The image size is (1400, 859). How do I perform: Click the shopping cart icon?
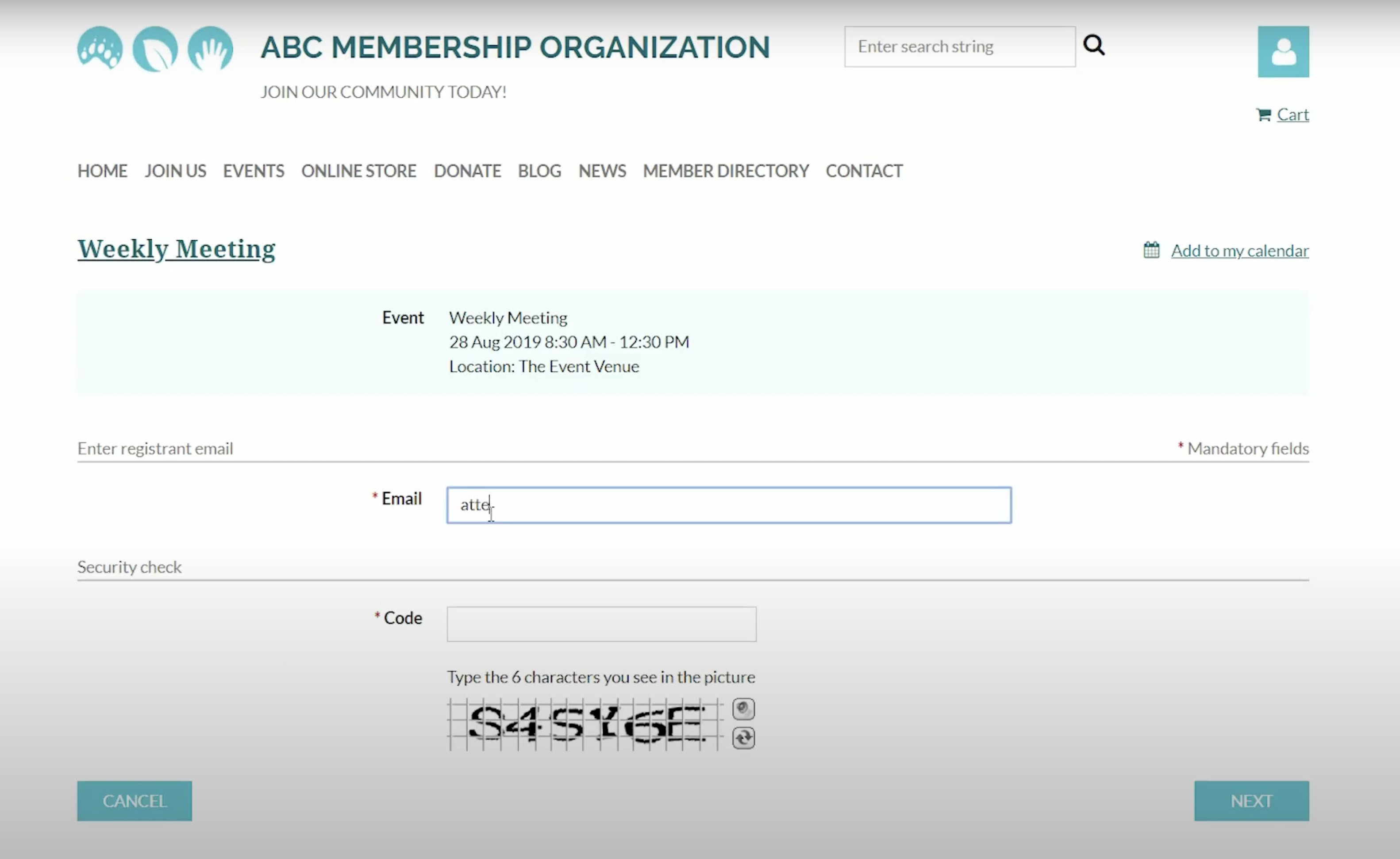1263,115
